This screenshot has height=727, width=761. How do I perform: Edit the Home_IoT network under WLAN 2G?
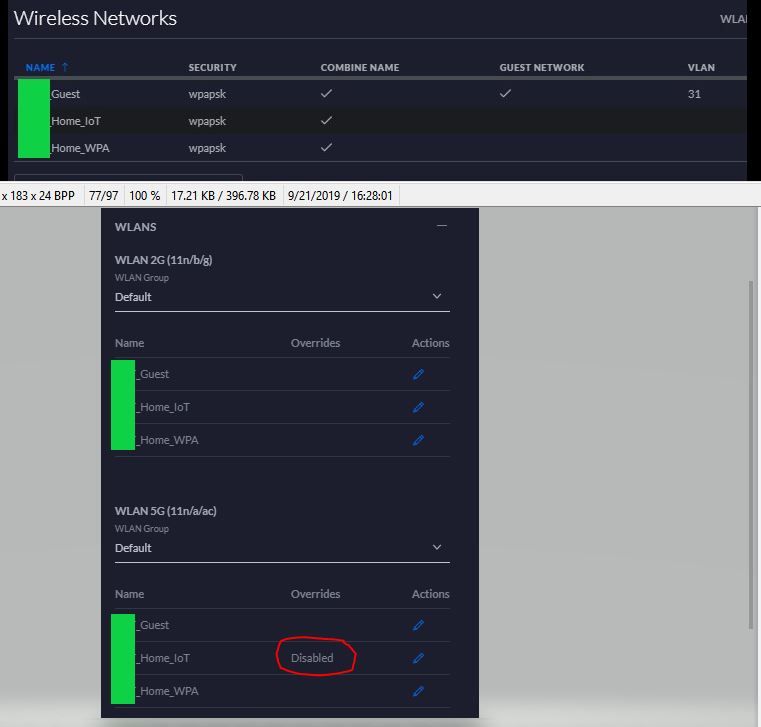pyautogui.click(x=418, y=407)
